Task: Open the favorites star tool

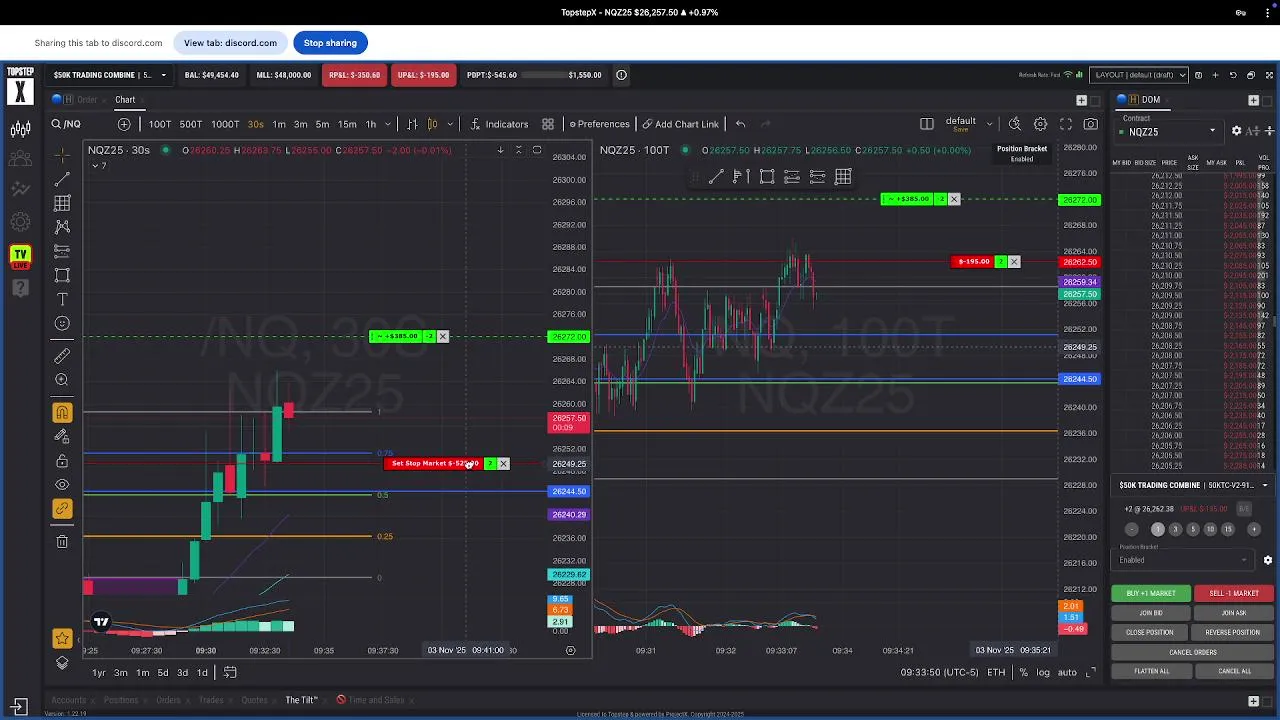Action: [62, 638]
